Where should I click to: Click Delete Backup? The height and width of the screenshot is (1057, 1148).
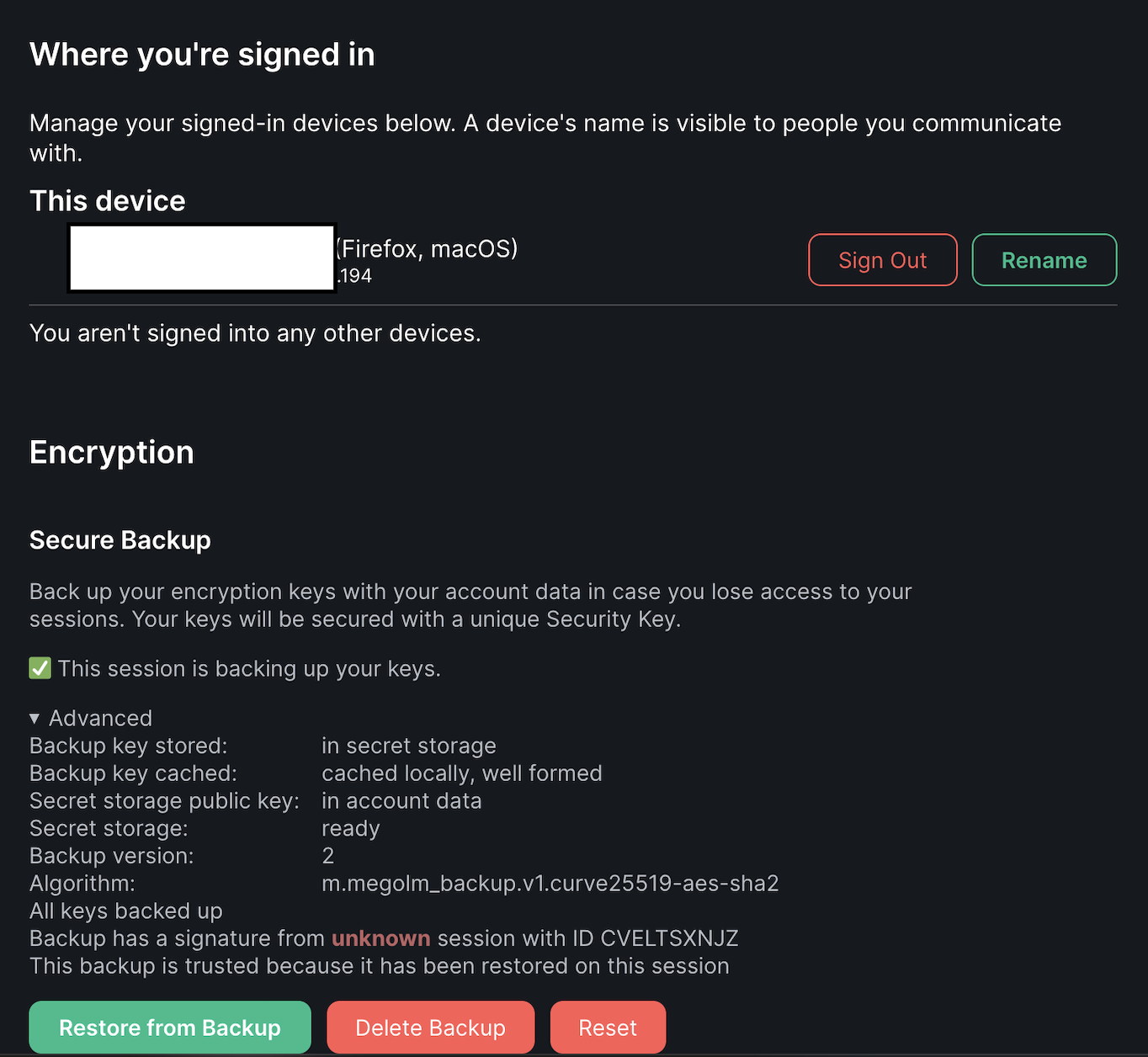(430, 1027)
